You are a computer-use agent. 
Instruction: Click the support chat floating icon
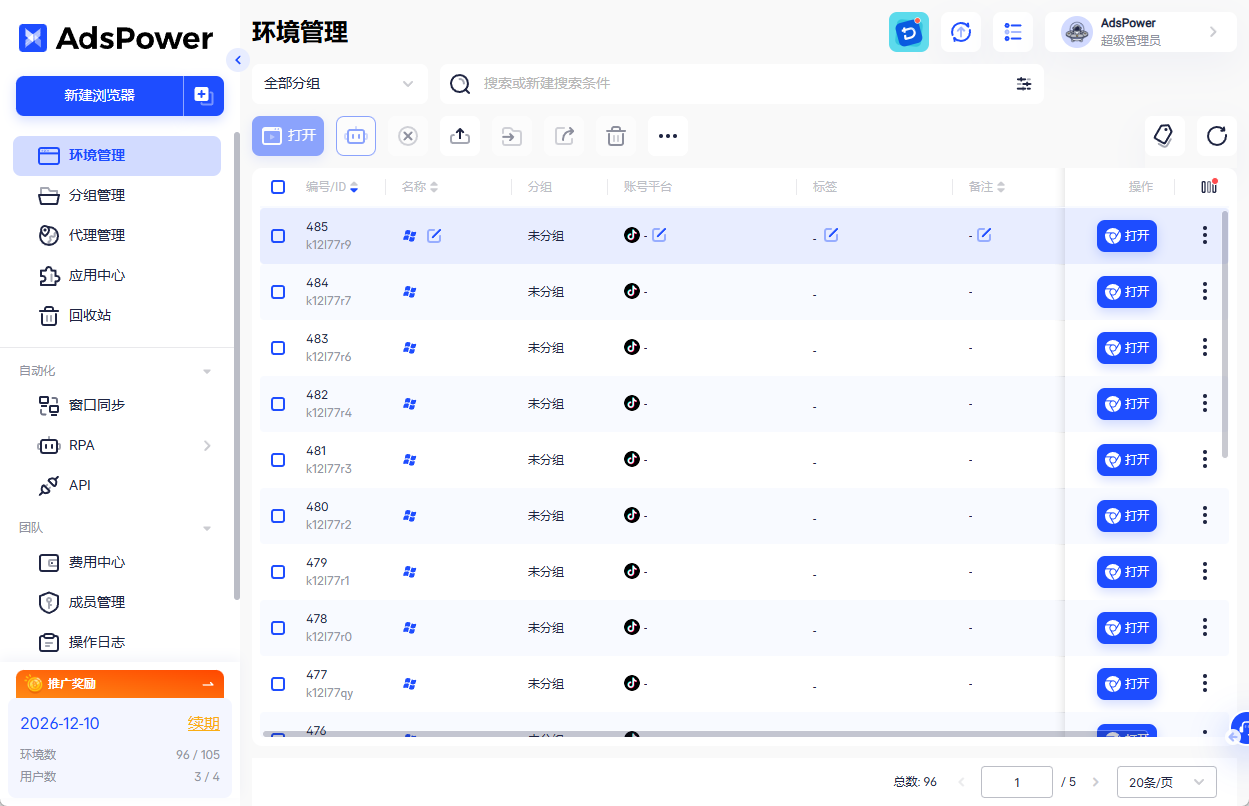(1241, 727)
